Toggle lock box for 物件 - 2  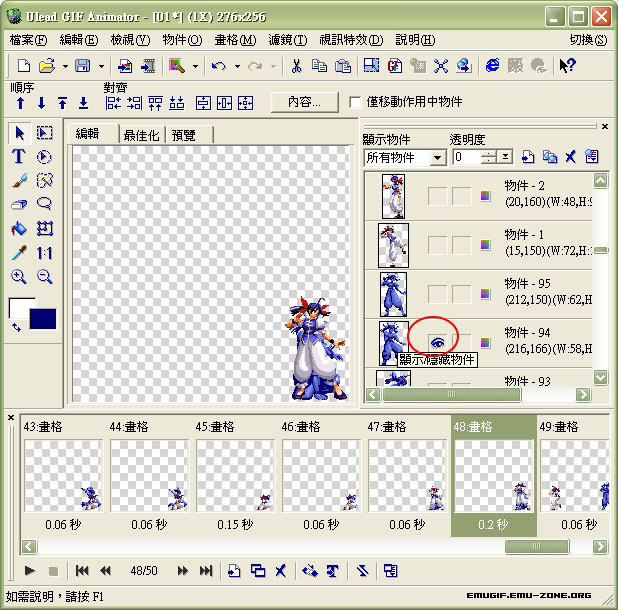coord(462,196)
